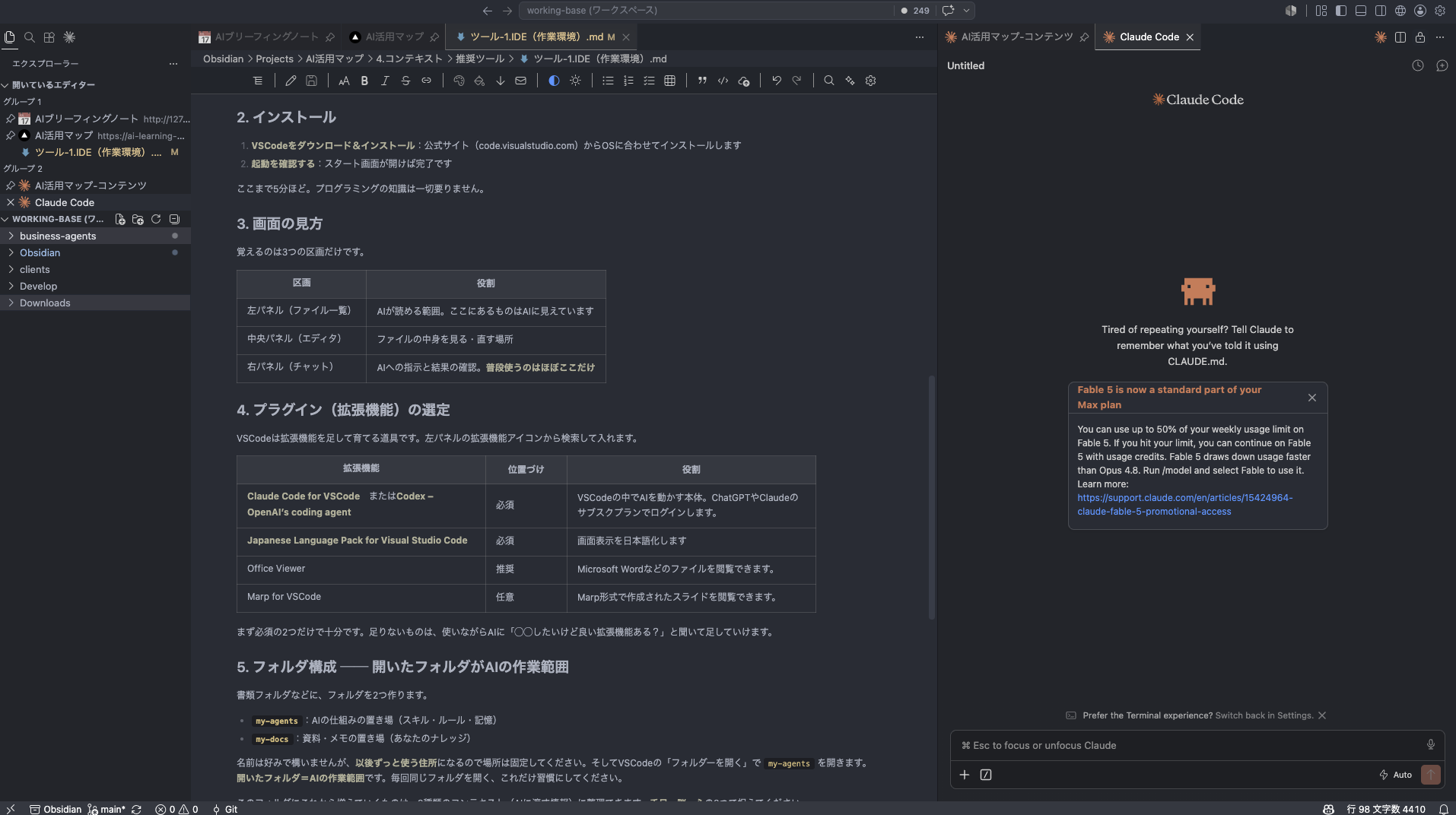The image size is (1456, 815).
Task: Insert a code block icon
Action: [x=723, y=81]
